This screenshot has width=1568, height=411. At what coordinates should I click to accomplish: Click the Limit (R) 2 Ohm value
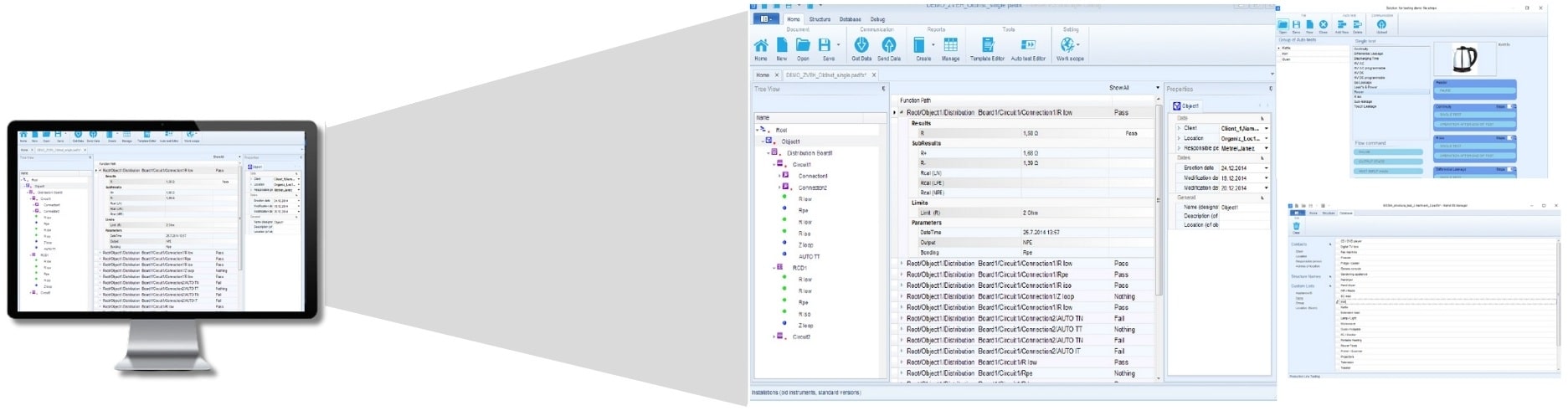pyautogui.click(x=1031, y=213)
